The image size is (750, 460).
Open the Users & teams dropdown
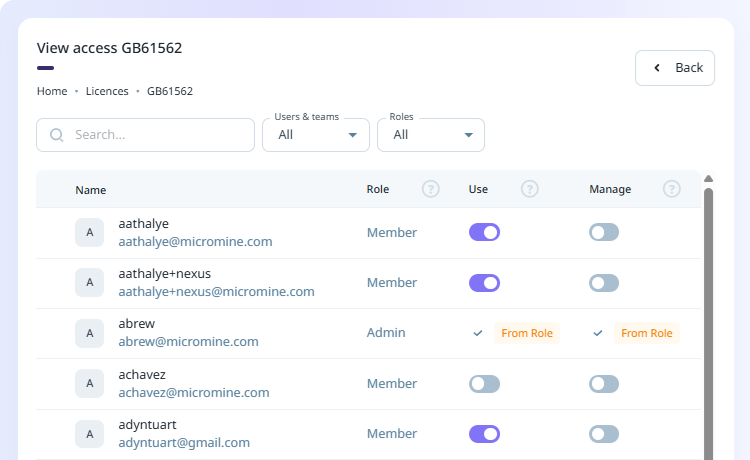tap(316, 135)
